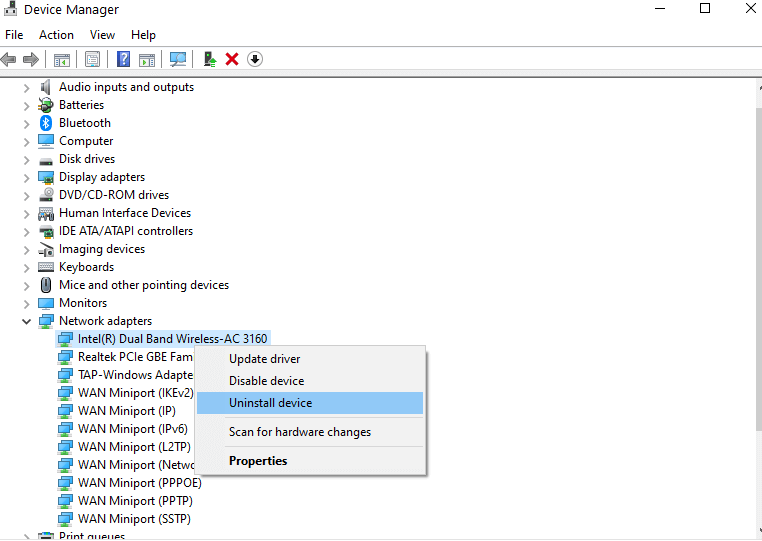Select WAN Miniport (PPTP)
This screenshot has height=541, width=762.
pyautogui.click(x=135, y=501)
